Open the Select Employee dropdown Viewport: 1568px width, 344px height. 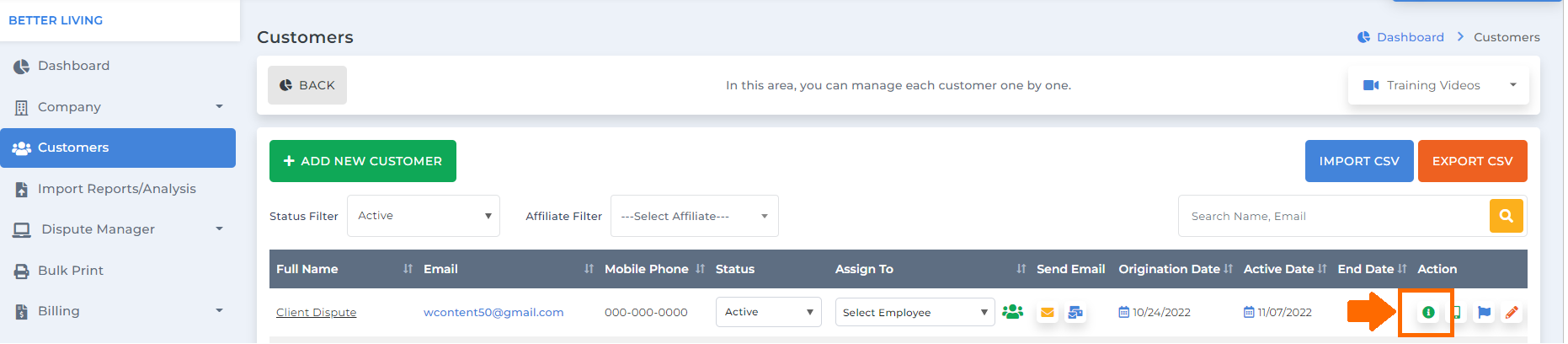pos(915,312)
